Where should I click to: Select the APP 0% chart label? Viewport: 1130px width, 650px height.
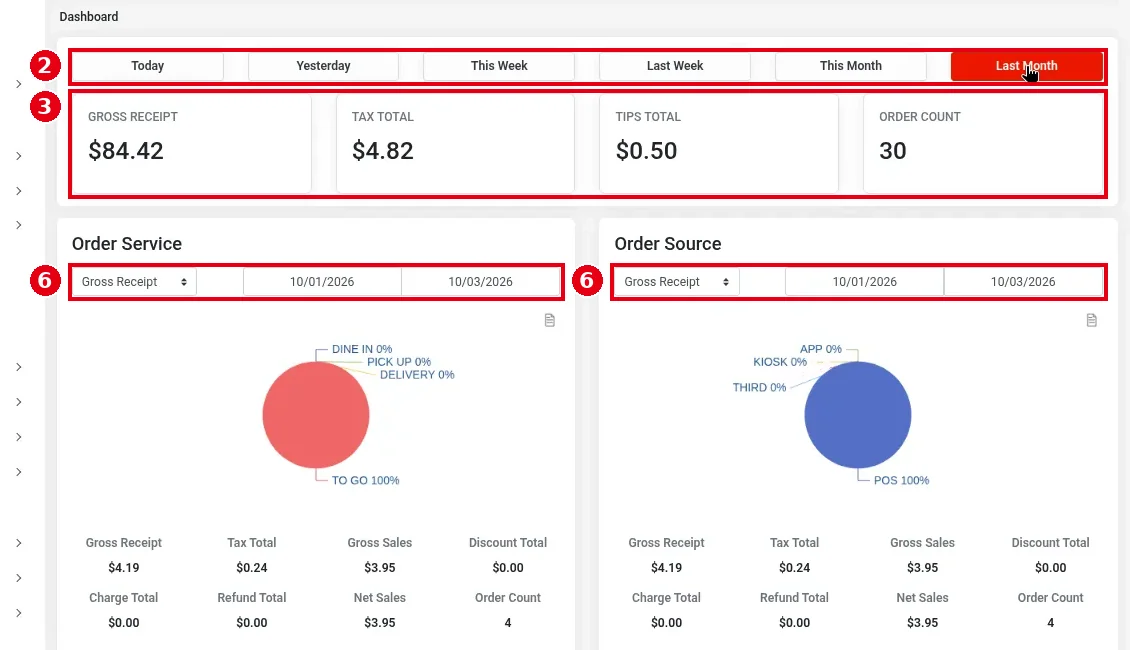coord(821,349)
